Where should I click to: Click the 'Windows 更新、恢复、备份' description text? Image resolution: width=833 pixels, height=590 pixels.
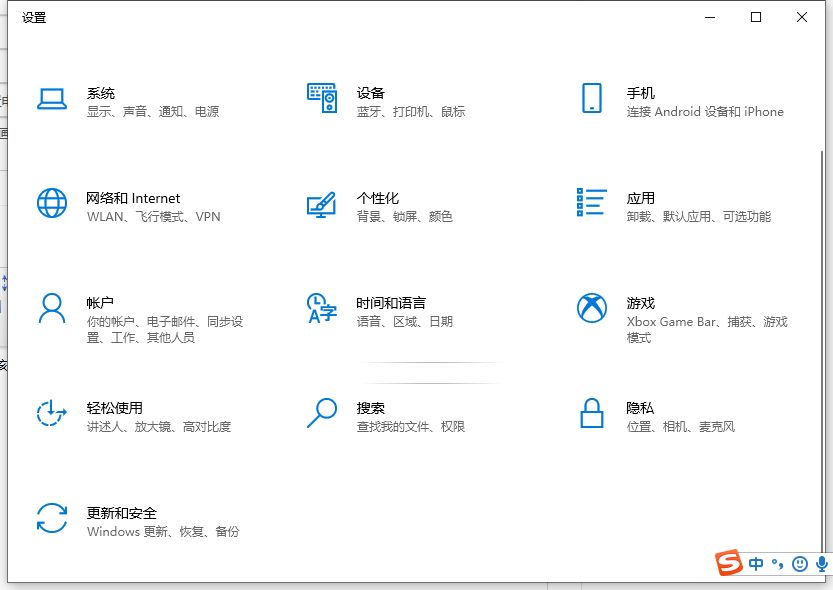pyautogui.click(x=163, y=532)
